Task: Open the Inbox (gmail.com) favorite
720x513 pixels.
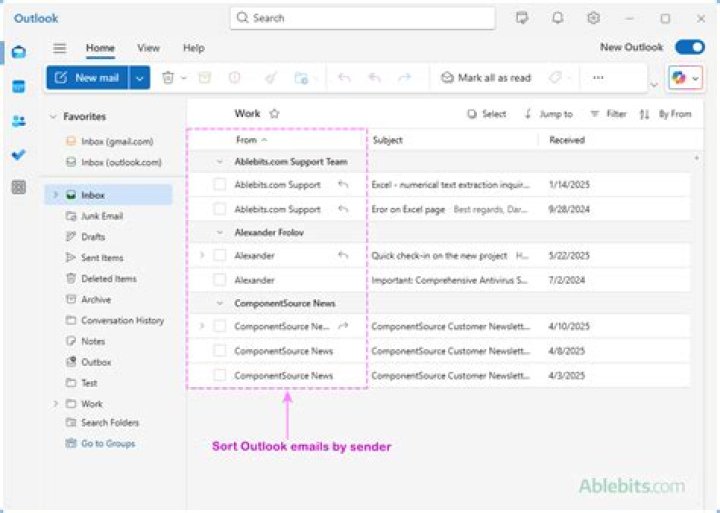Action: tap(110, 141)
